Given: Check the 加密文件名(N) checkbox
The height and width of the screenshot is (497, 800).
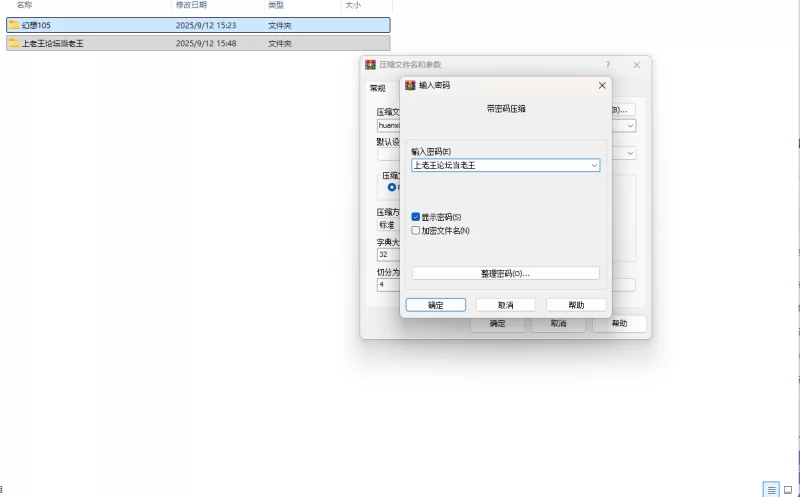Looking at the screenshot, I should click(x=416, y=231).
